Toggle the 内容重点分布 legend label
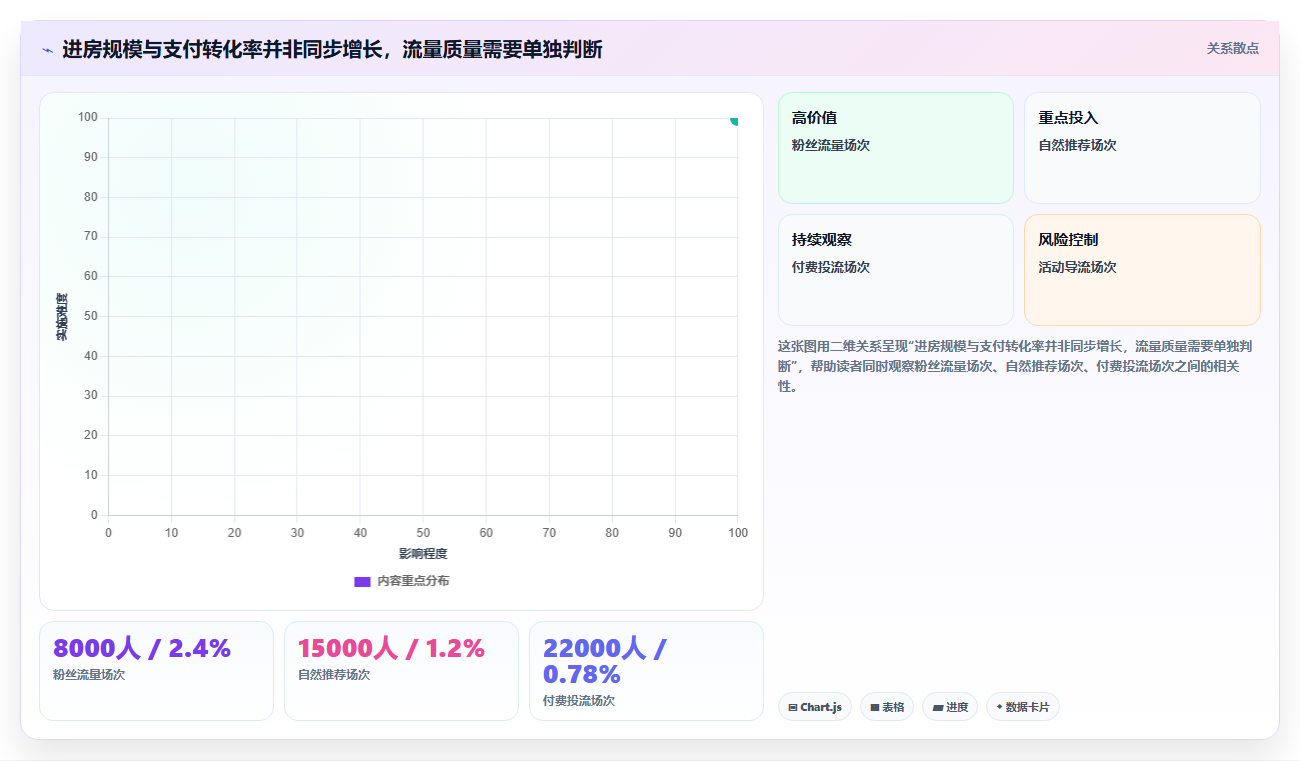This screenshot has width=1300, height=761. 413,581
